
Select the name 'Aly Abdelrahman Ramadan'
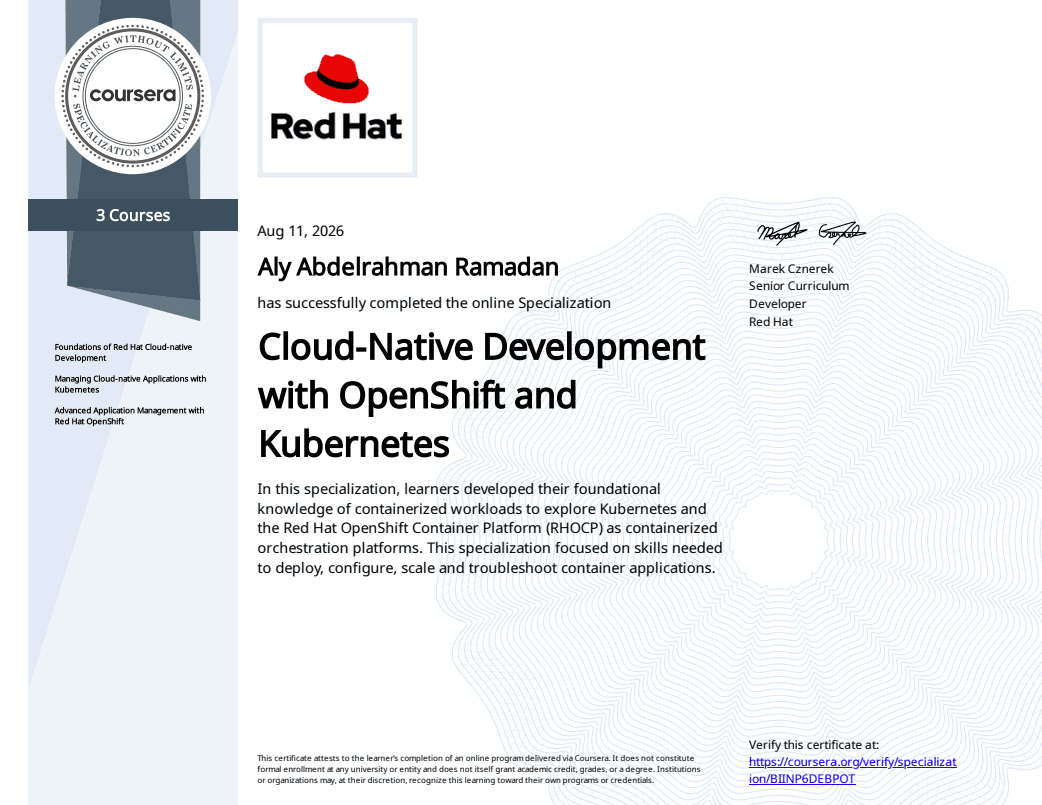click(408, 267)
